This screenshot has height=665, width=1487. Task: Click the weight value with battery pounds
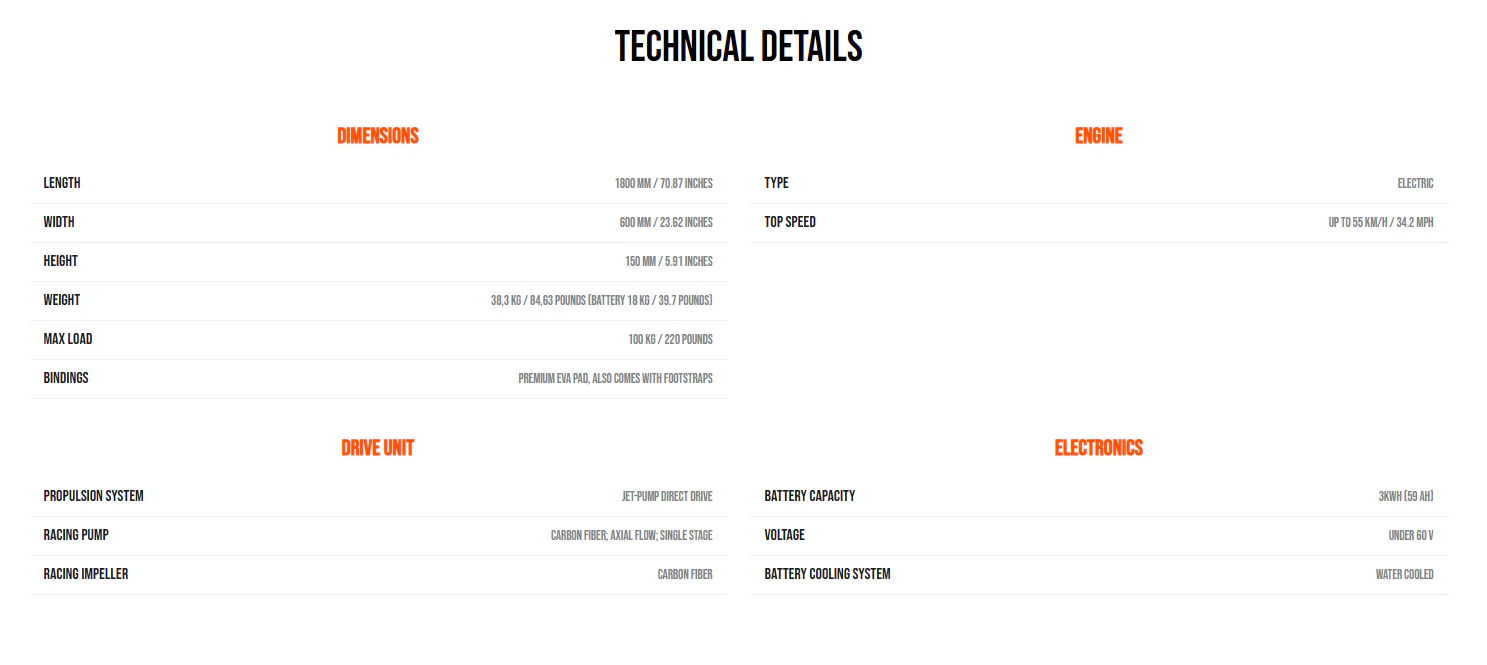pos(601,300)
